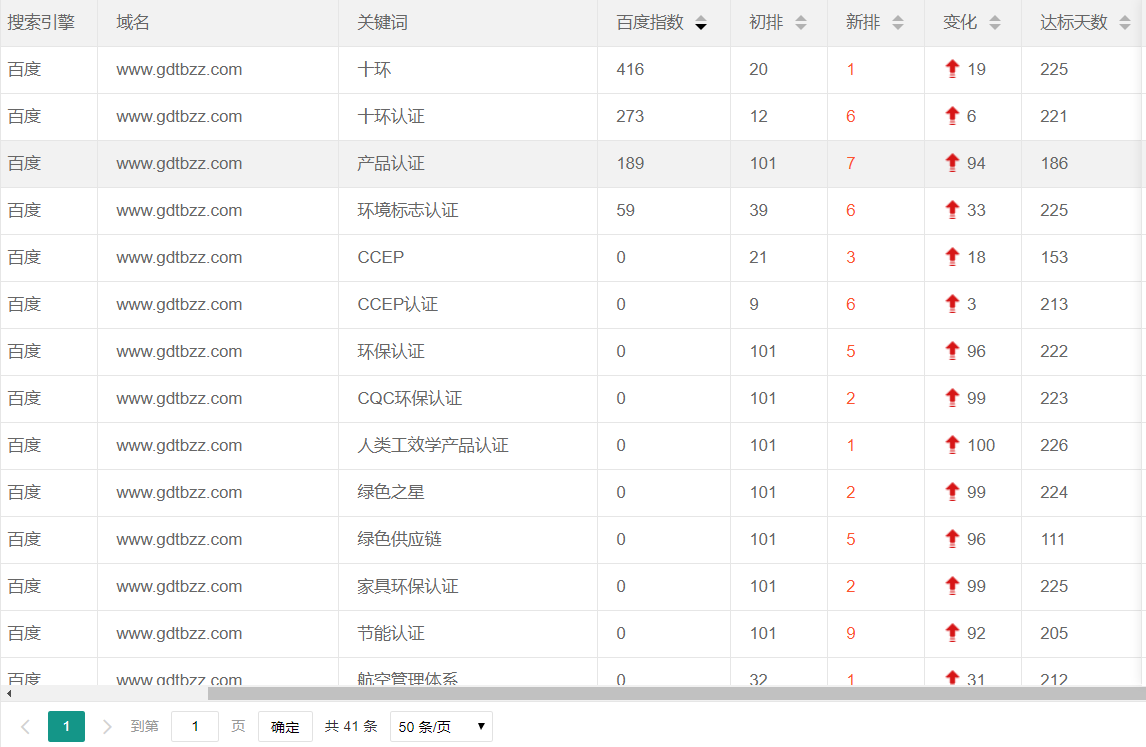The width and height of the screenshot is (1146, 747).
Task: Click the next page arrow icon
Action: point(107,727)
